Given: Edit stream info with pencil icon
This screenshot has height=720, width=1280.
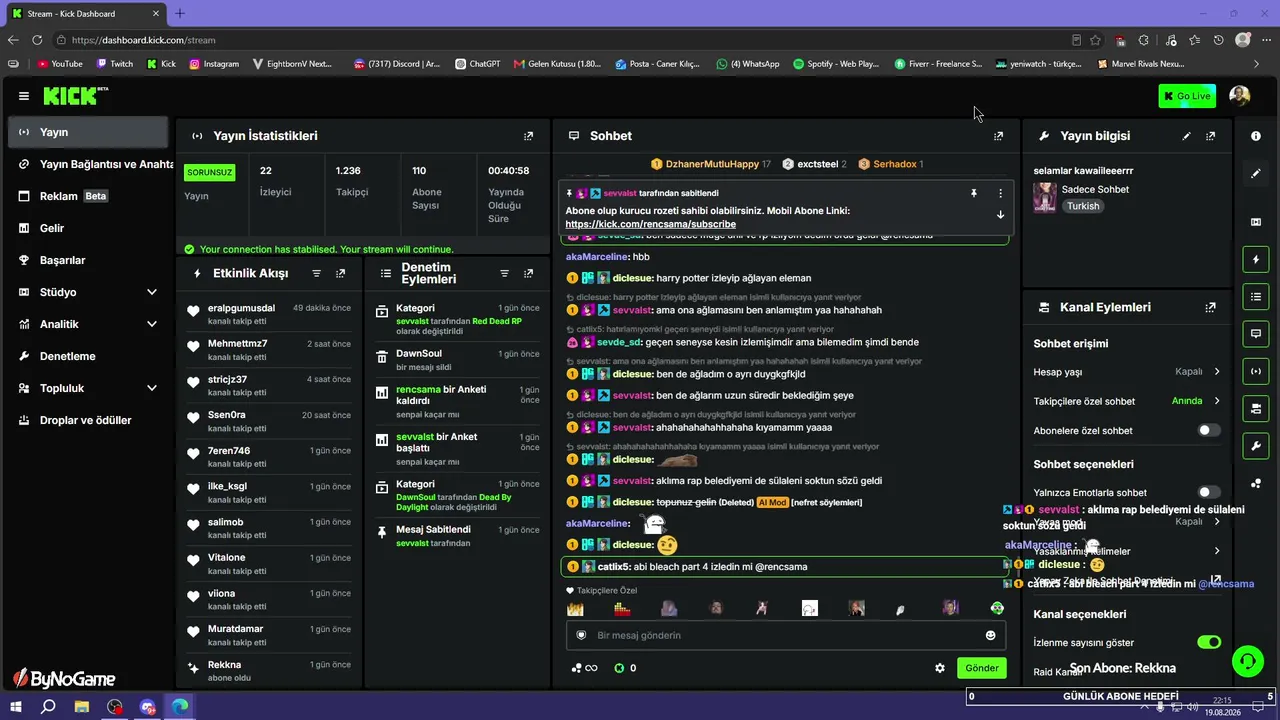Looking at the screenshot, I should 1187,136.
